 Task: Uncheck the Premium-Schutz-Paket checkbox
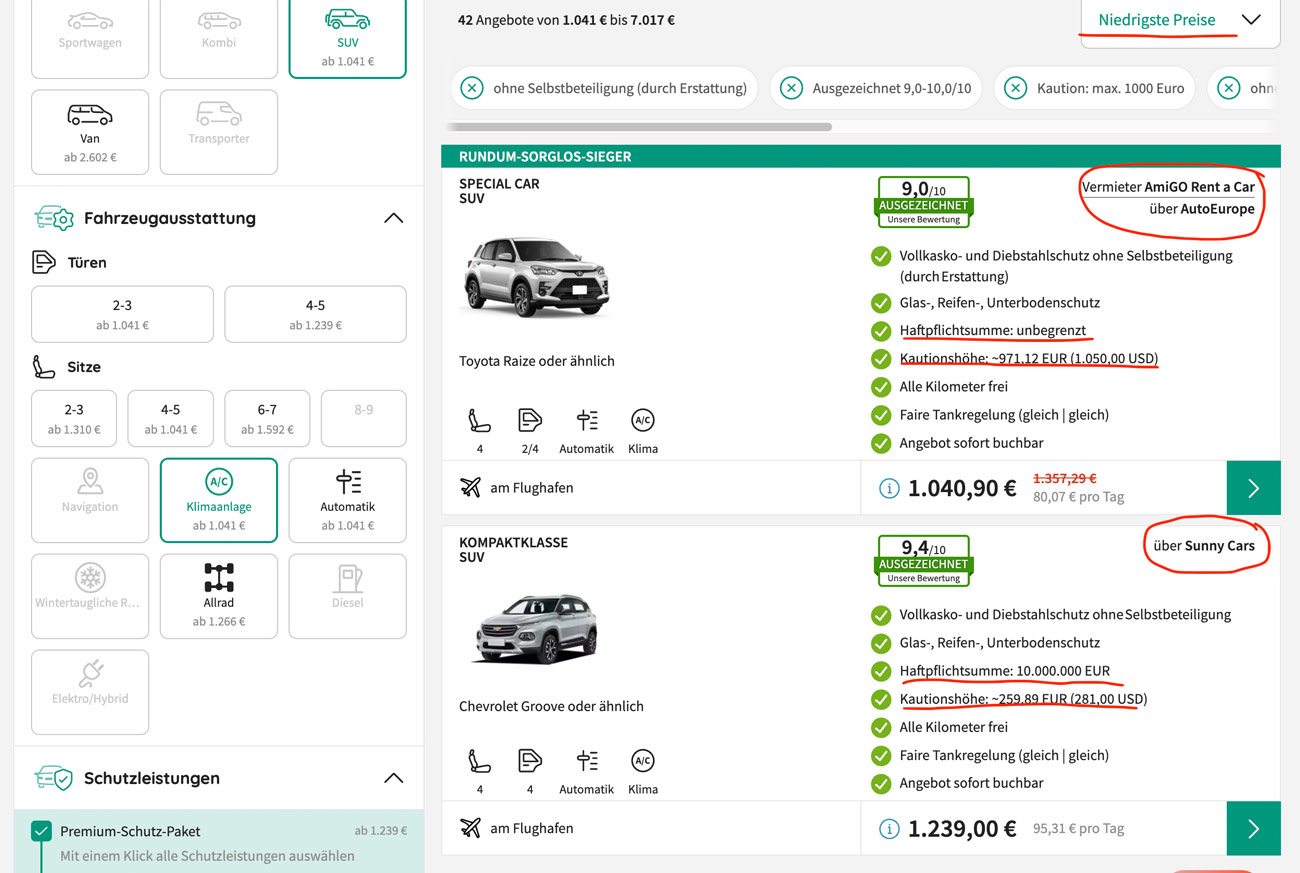(x=41, y=831)
